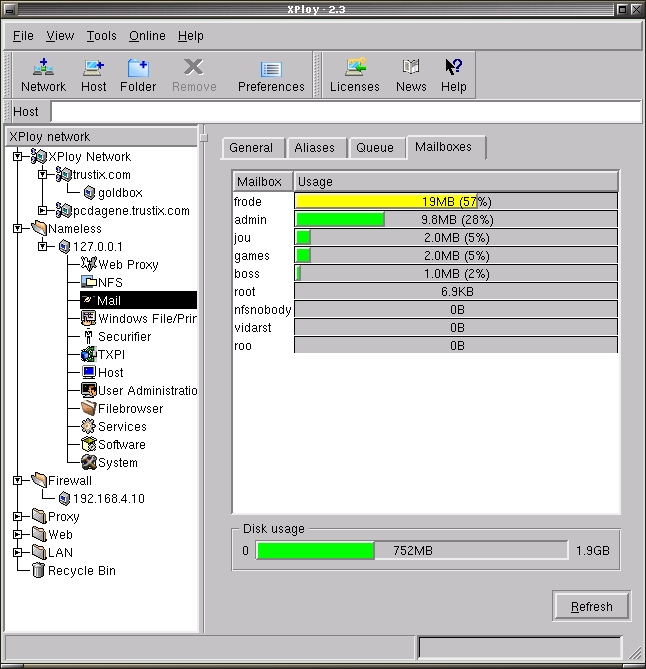Collapse the Firewall folder node
This screenshot has height=669, width=646.
pyautogui.click(x=18, y=481)
